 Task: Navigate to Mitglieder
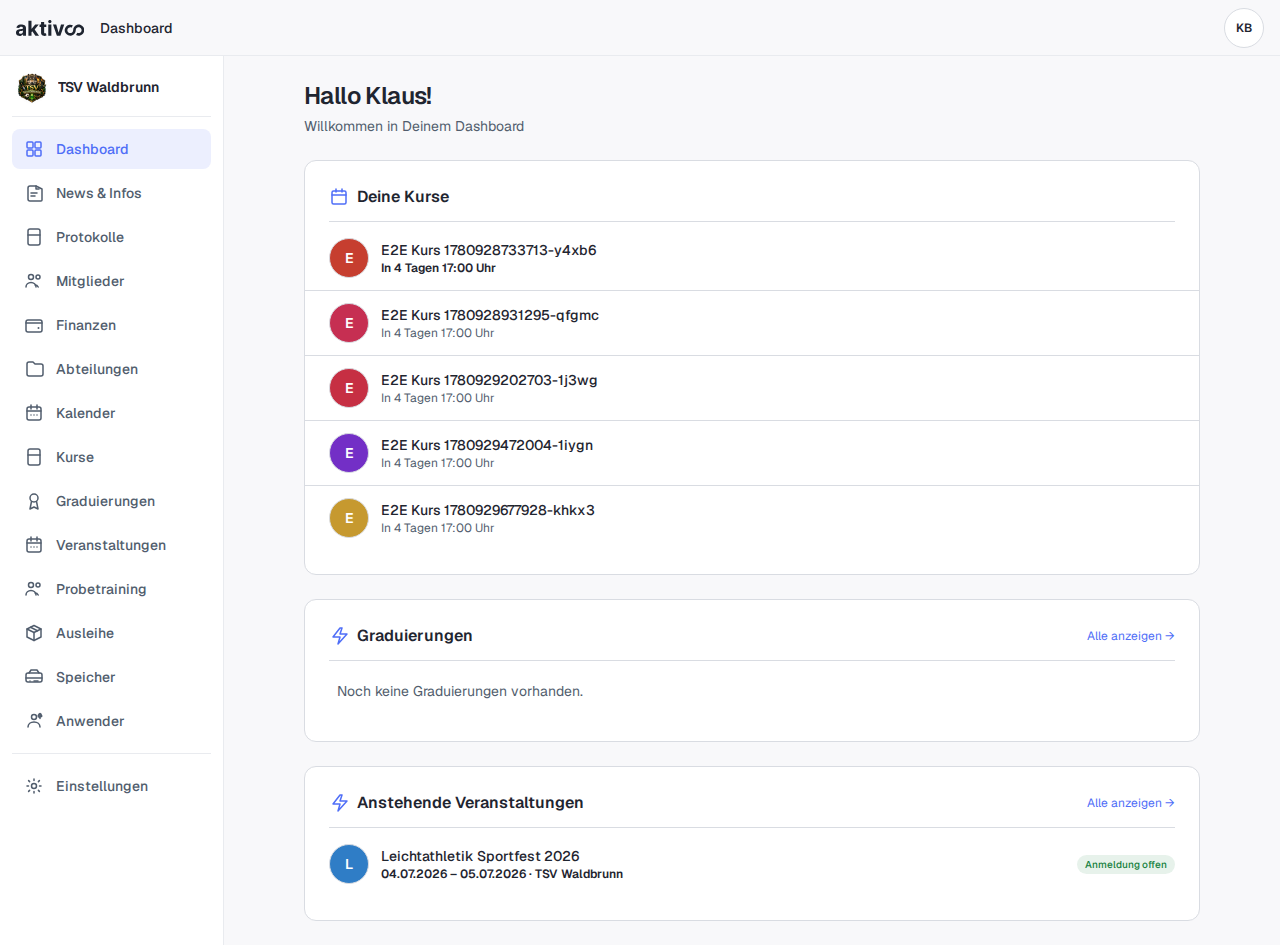pyautogui.click(x=111, y=281)
